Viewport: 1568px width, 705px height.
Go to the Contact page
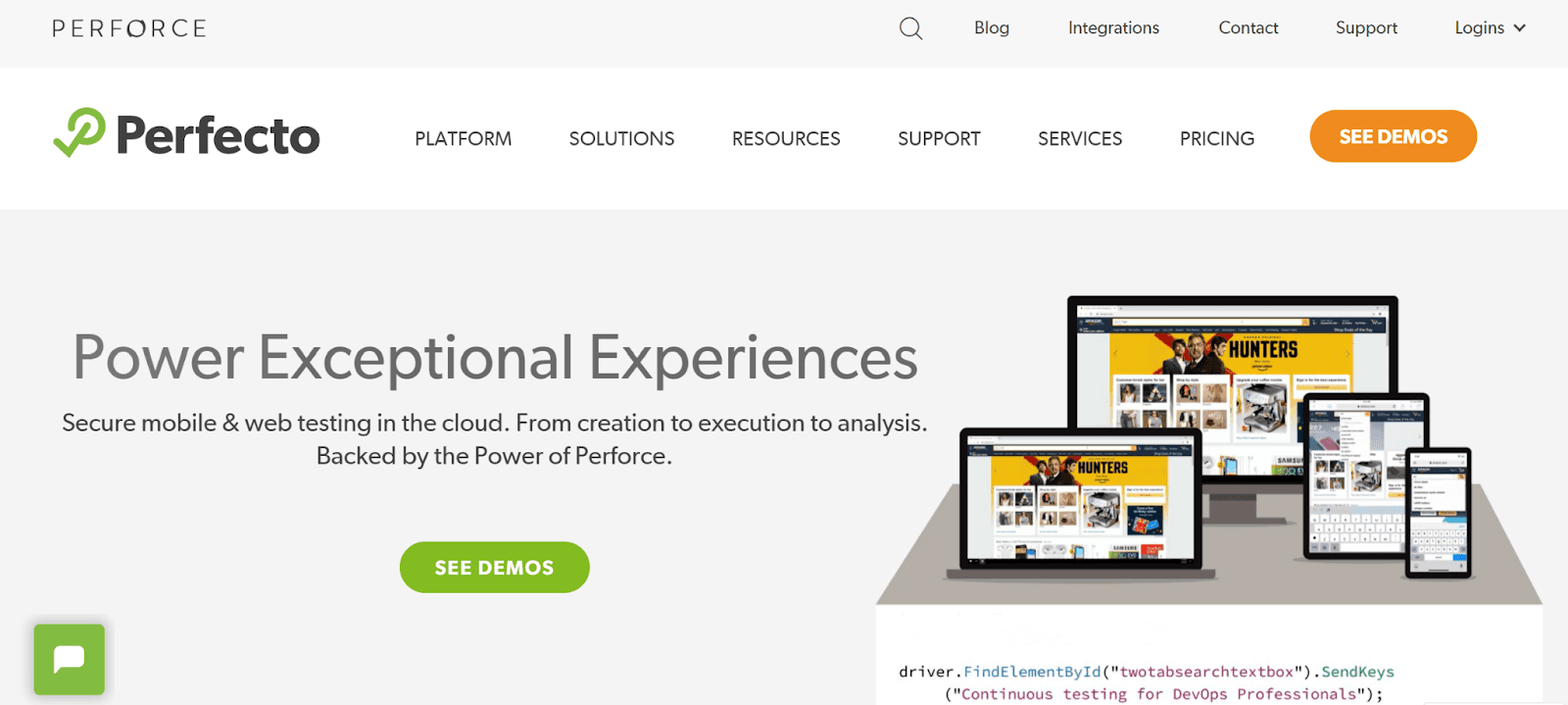click(1248, 28)
